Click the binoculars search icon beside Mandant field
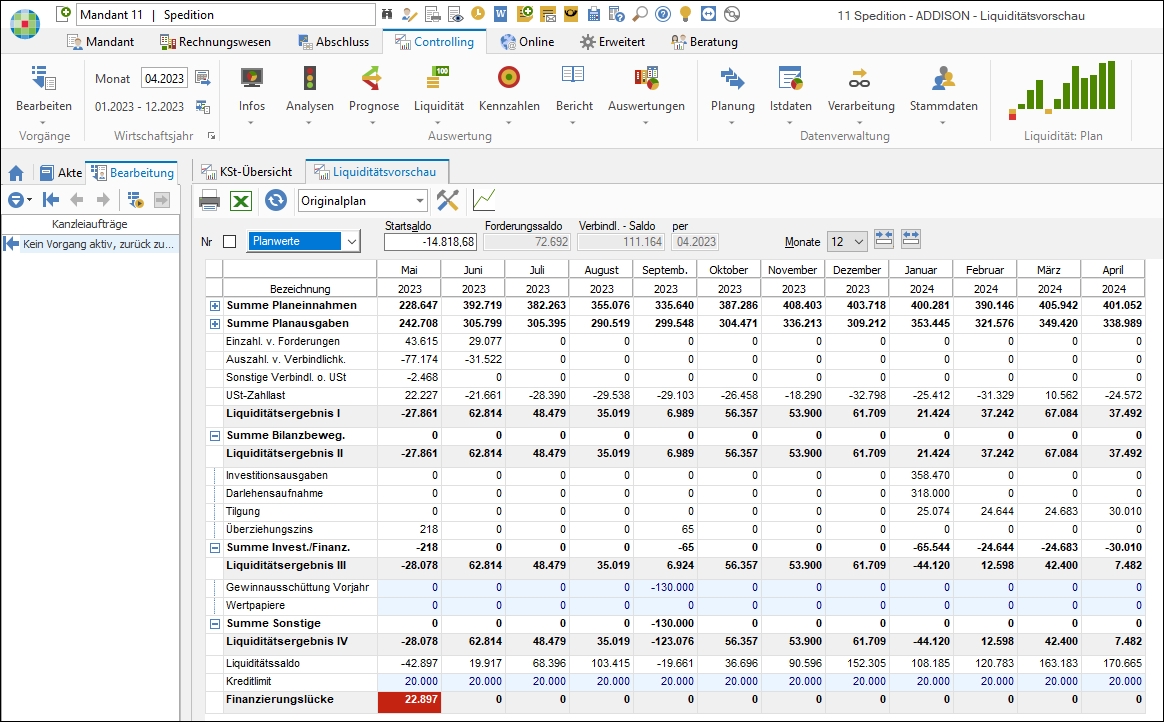This screenshot has width=1164, height=722. click(x=388, y=14)
